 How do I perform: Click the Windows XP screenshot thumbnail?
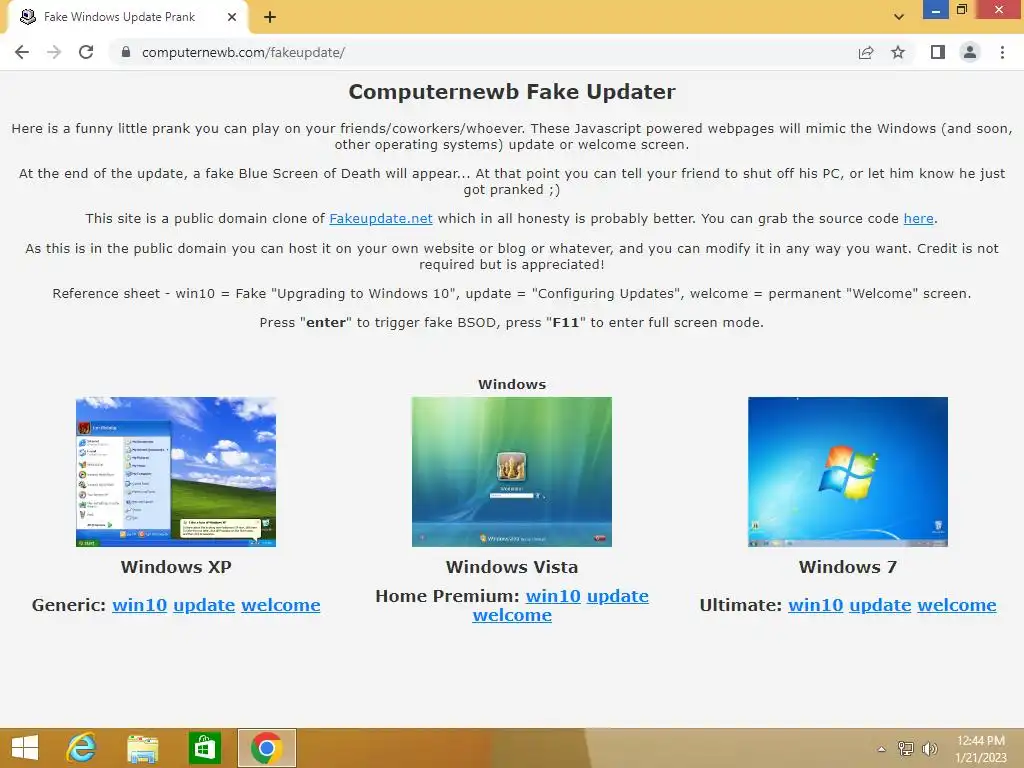point(176,472)
